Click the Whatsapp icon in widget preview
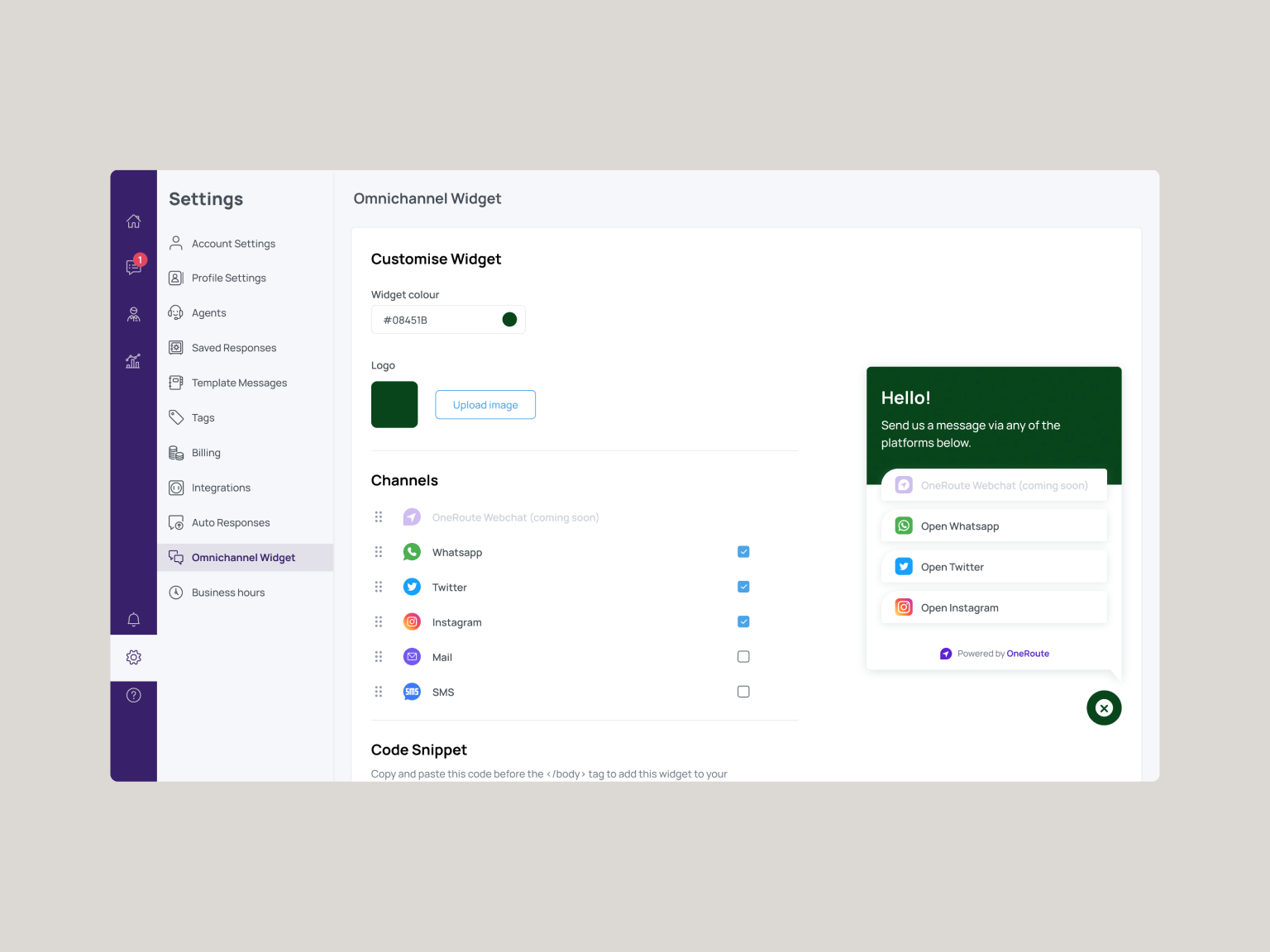 click(904, 526)
